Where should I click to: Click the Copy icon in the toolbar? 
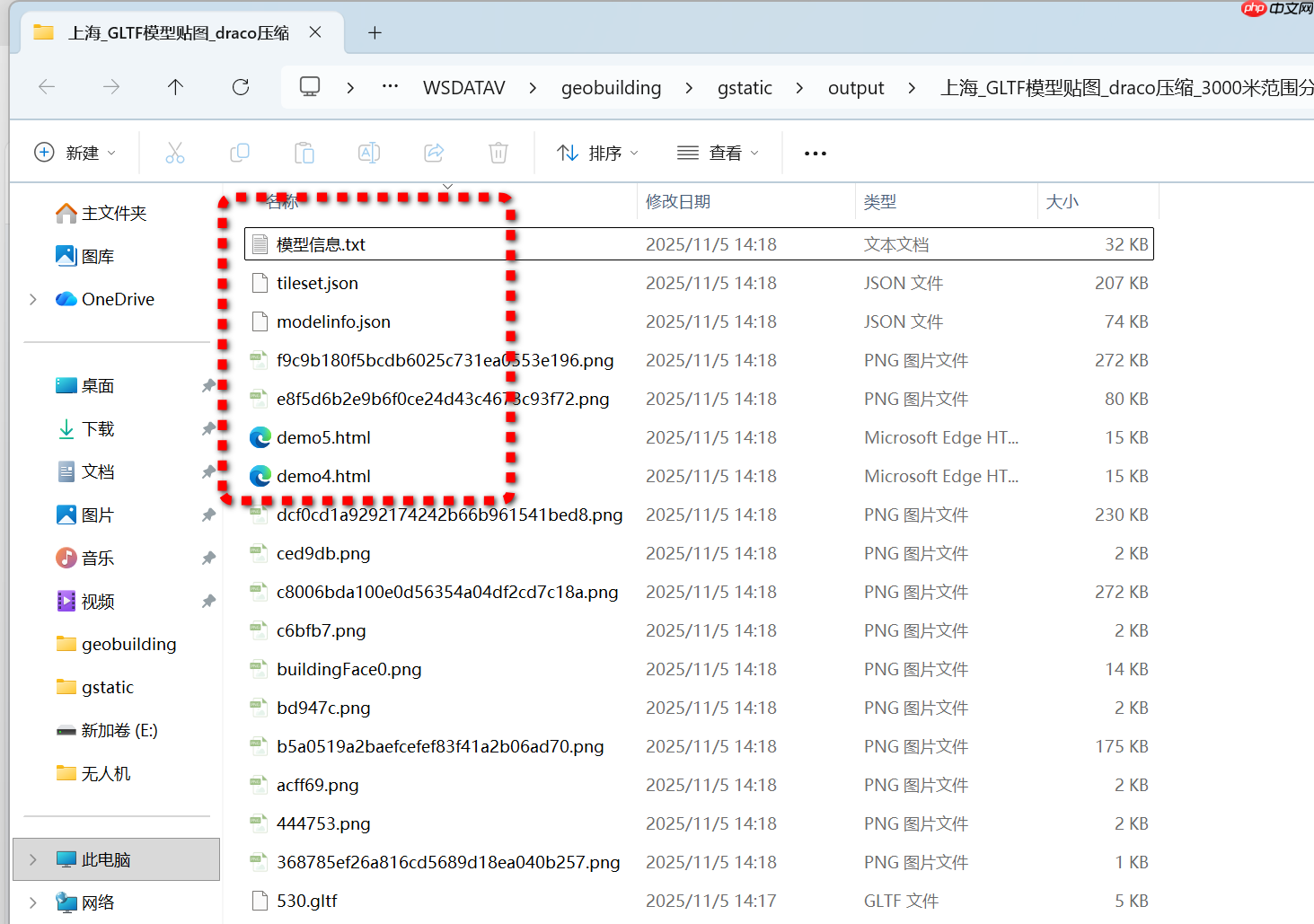tap(240, 153)
